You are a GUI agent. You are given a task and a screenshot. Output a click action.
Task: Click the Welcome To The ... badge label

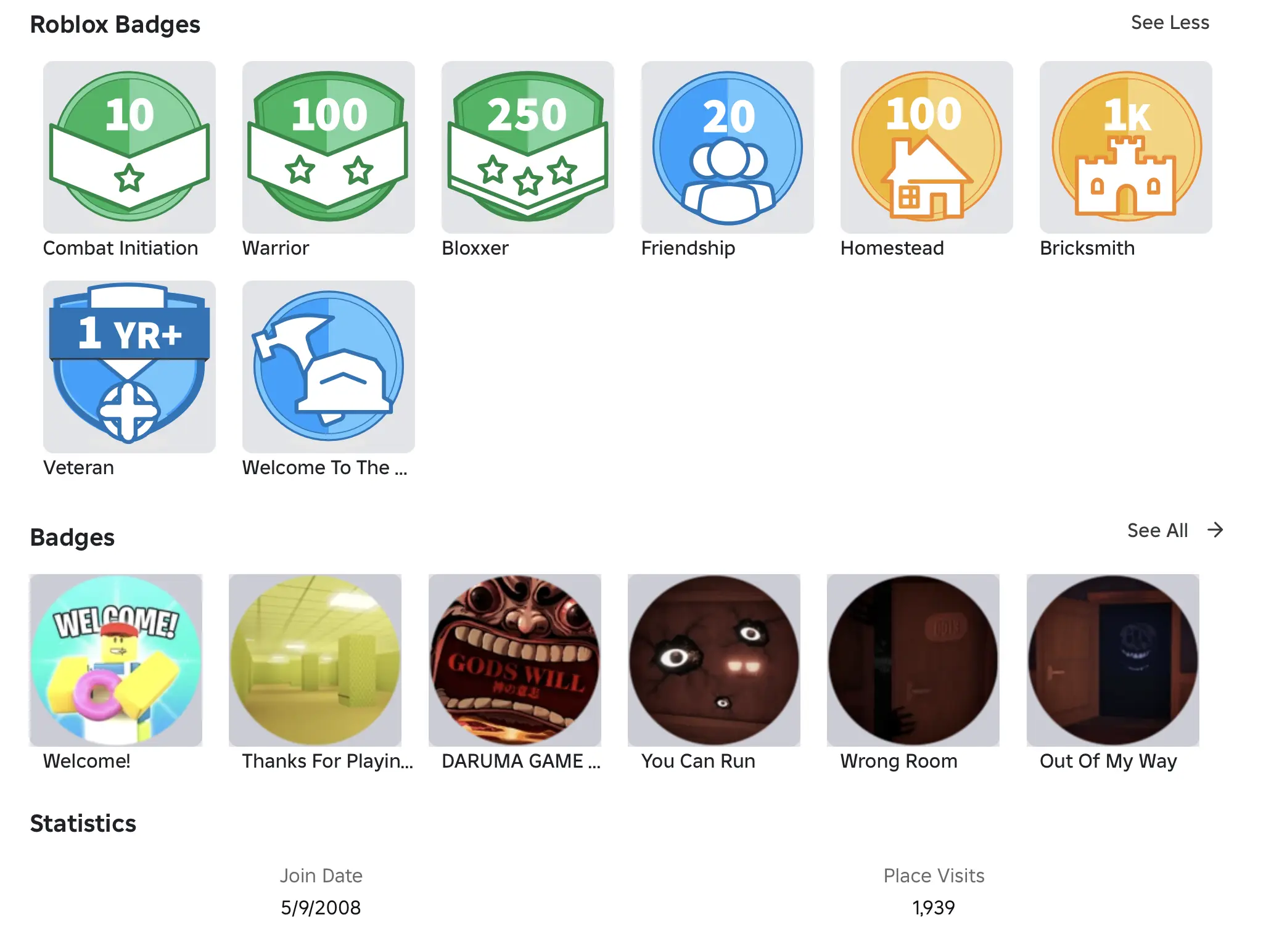pyautogui.click(x=325, y=467)
